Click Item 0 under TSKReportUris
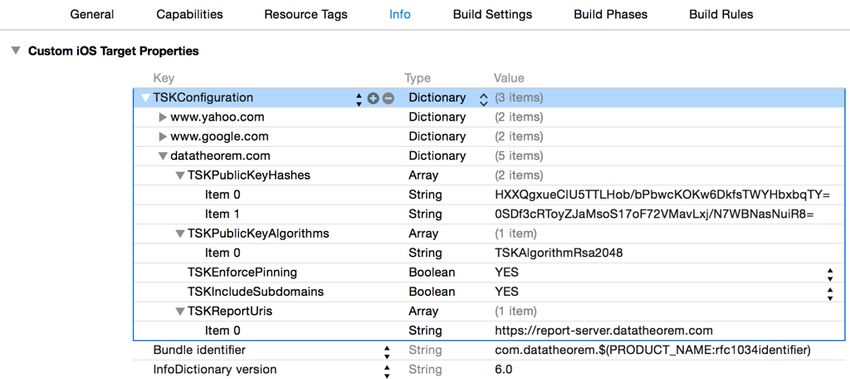The width and height of the screenshot is (850, 379). pos(222,331)
